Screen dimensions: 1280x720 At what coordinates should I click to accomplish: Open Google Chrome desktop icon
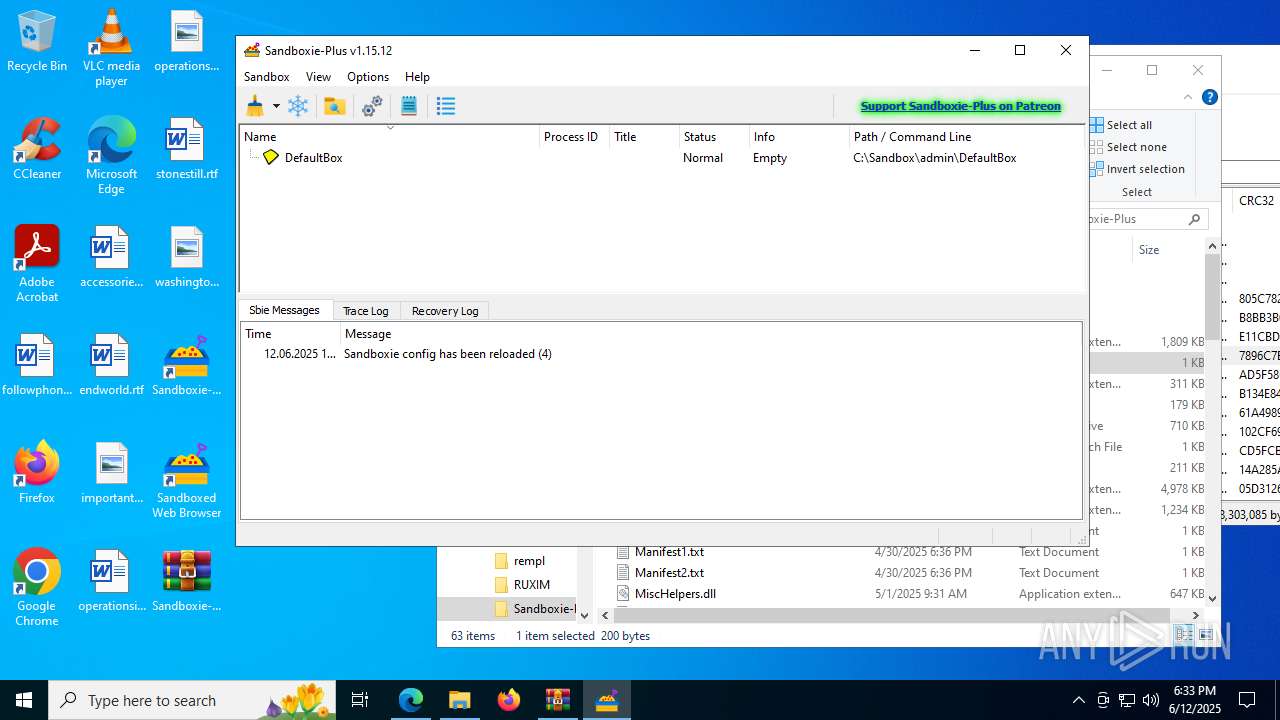point(37,589)
